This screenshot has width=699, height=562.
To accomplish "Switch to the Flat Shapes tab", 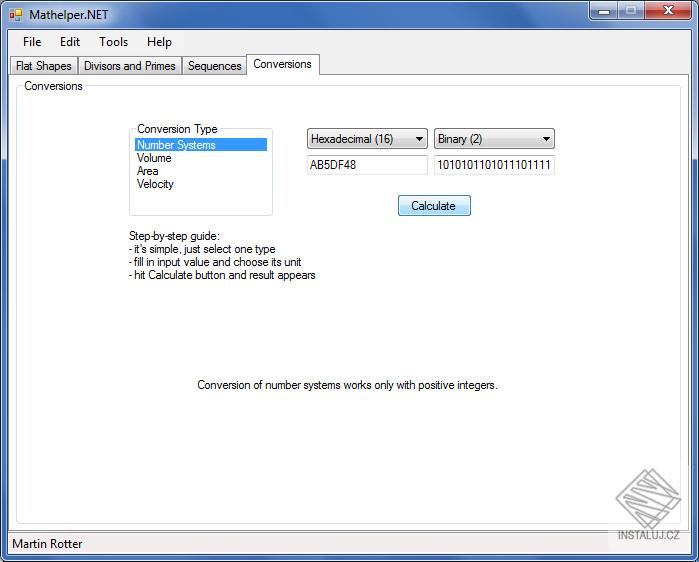I will pyautogui.click(x=44, y=66).
